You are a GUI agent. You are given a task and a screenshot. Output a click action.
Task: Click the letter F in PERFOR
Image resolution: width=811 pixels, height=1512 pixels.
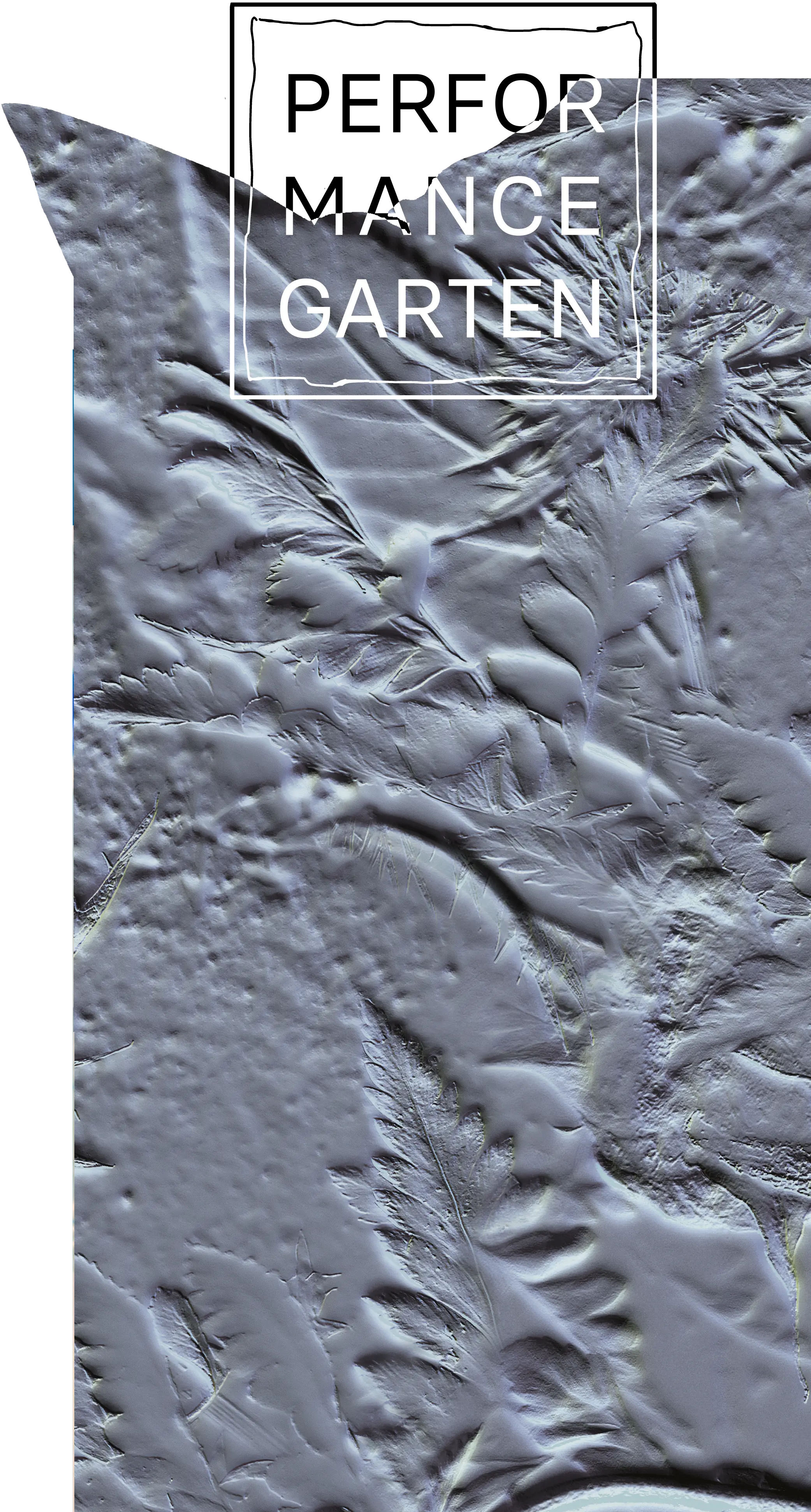pyautogui.click(x=468, y=104)
